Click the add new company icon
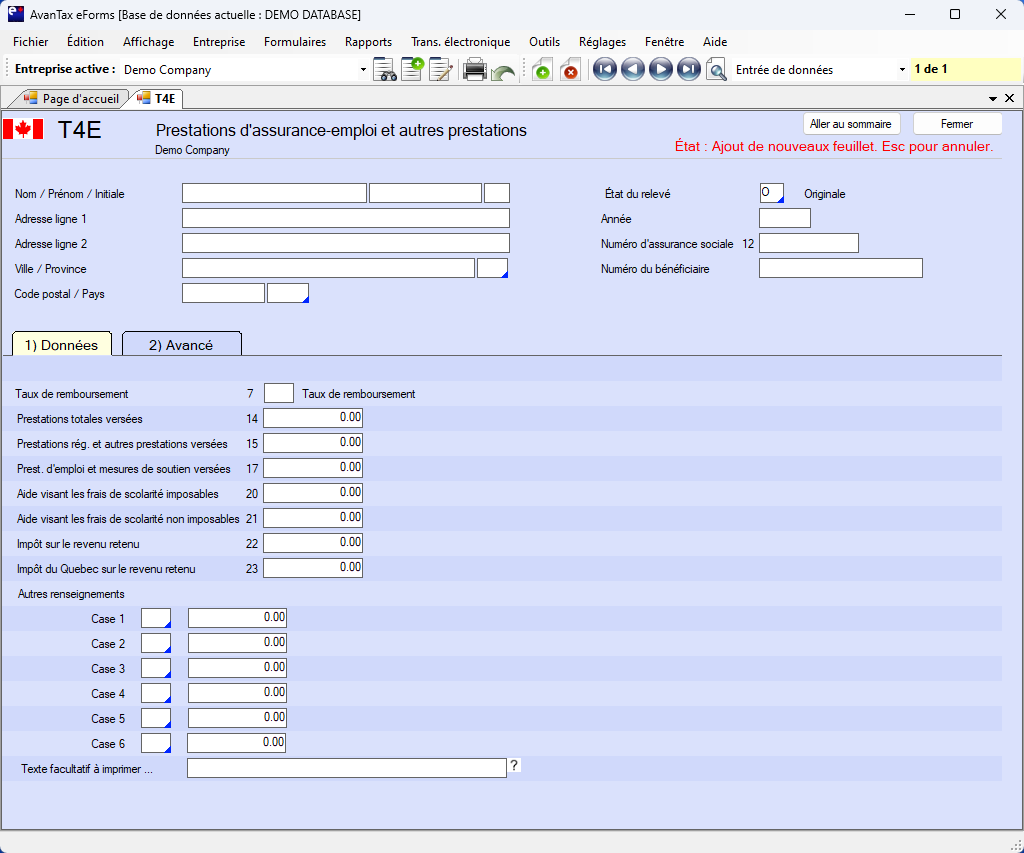Viewport: 1024px width, 853px height. click(412, 70)
